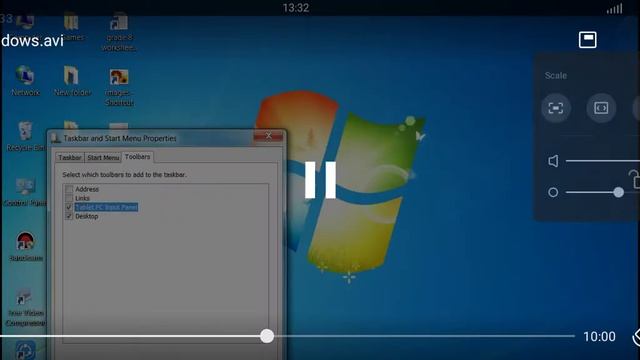Select the Toolbars tab

coord(138,157)
